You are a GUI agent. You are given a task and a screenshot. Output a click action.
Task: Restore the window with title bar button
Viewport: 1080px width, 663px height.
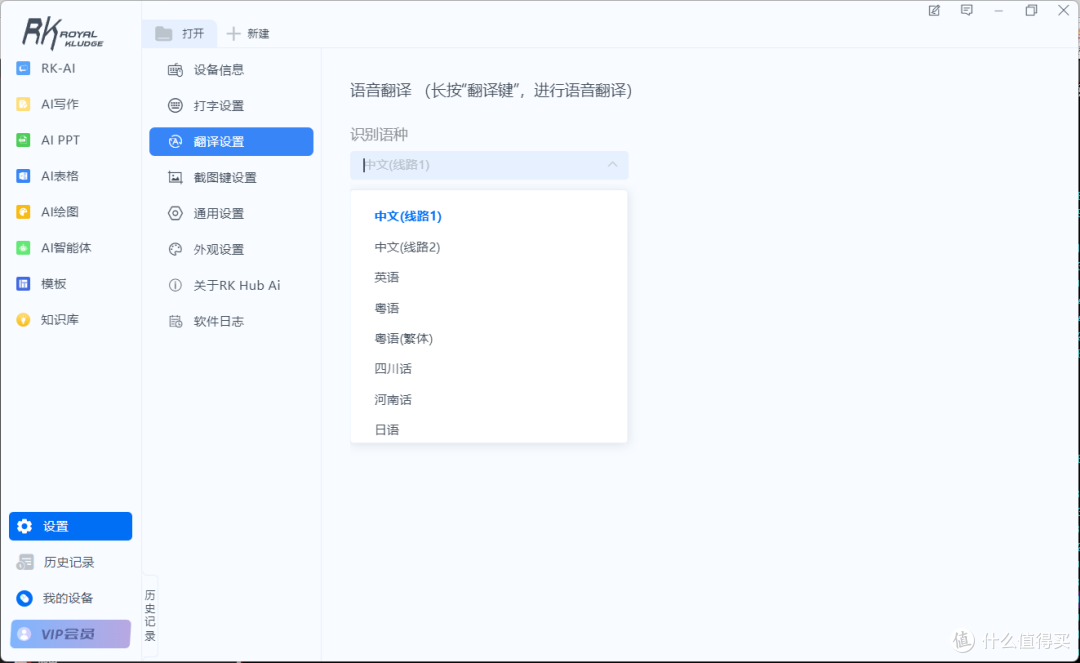1031,10
